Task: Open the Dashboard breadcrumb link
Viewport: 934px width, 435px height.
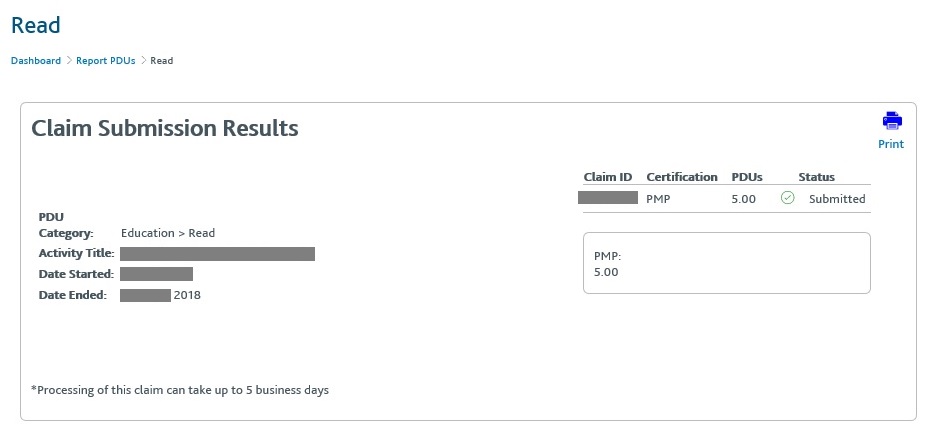Action: 36,61
